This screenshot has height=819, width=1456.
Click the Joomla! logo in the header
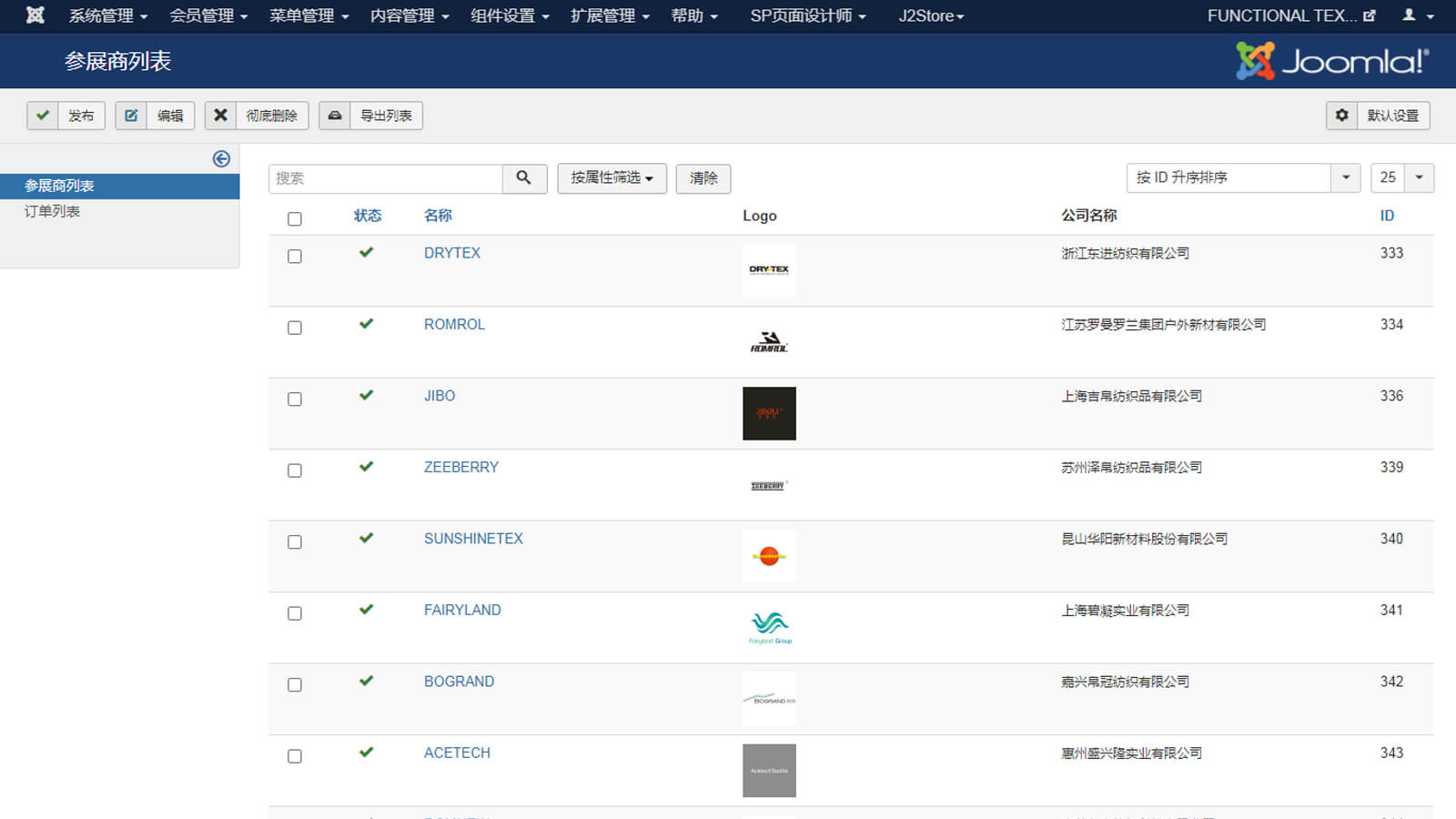(1332, 61)
